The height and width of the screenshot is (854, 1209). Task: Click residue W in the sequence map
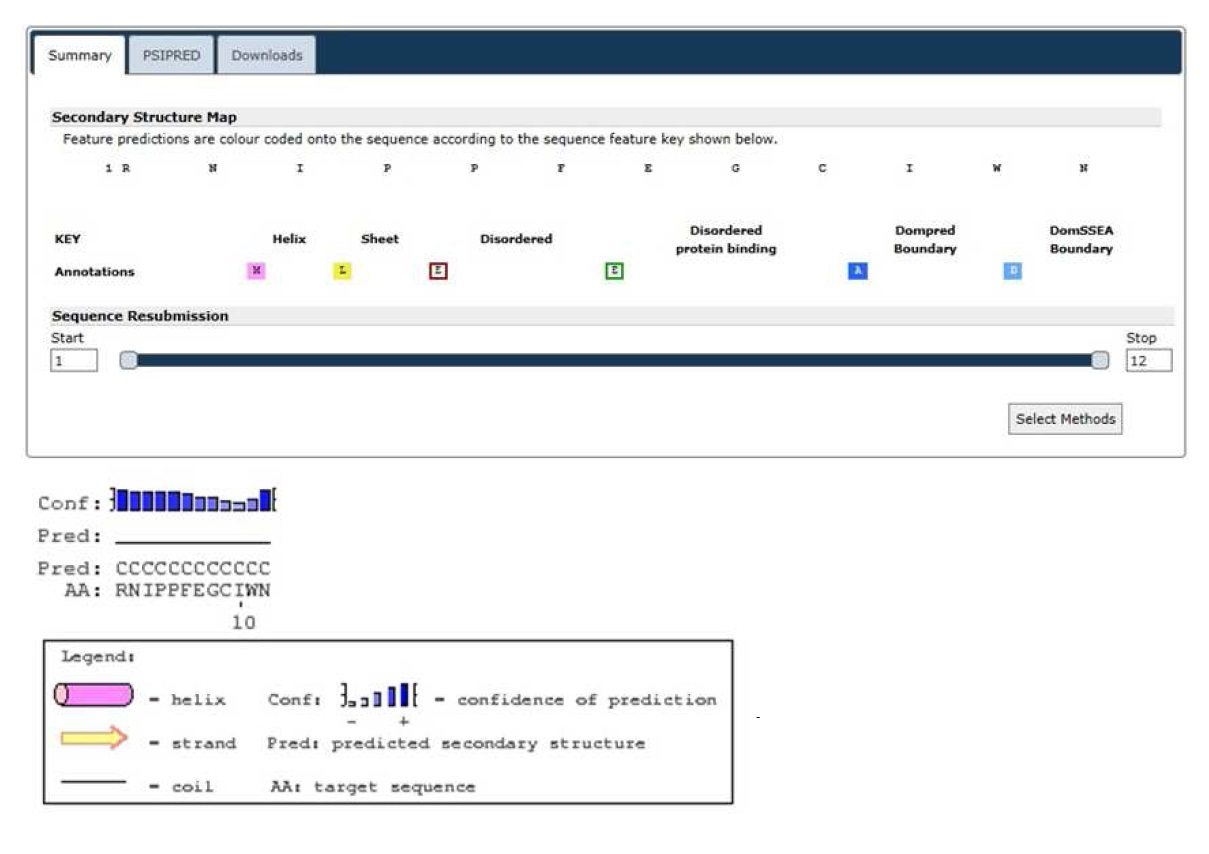[x=996, y=169]
